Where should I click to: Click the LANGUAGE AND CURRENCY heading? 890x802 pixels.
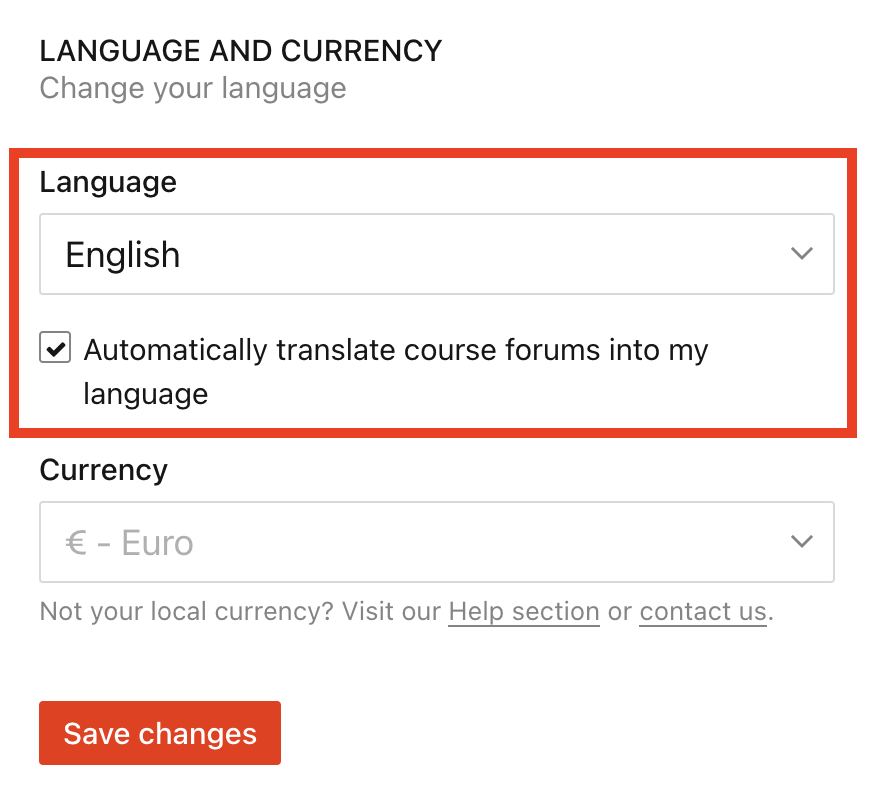pos(241,51)
